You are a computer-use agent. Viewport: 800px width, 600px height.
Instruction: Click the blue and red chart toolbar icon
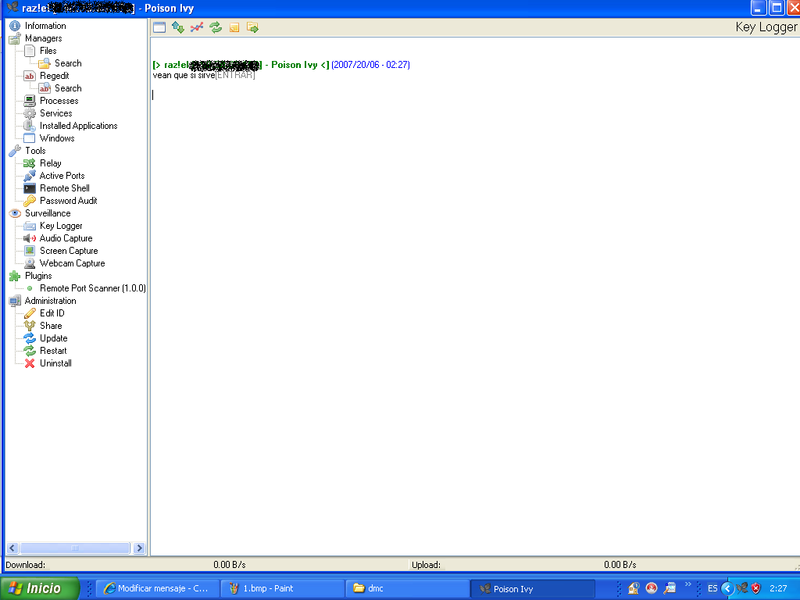coord(197,28)
